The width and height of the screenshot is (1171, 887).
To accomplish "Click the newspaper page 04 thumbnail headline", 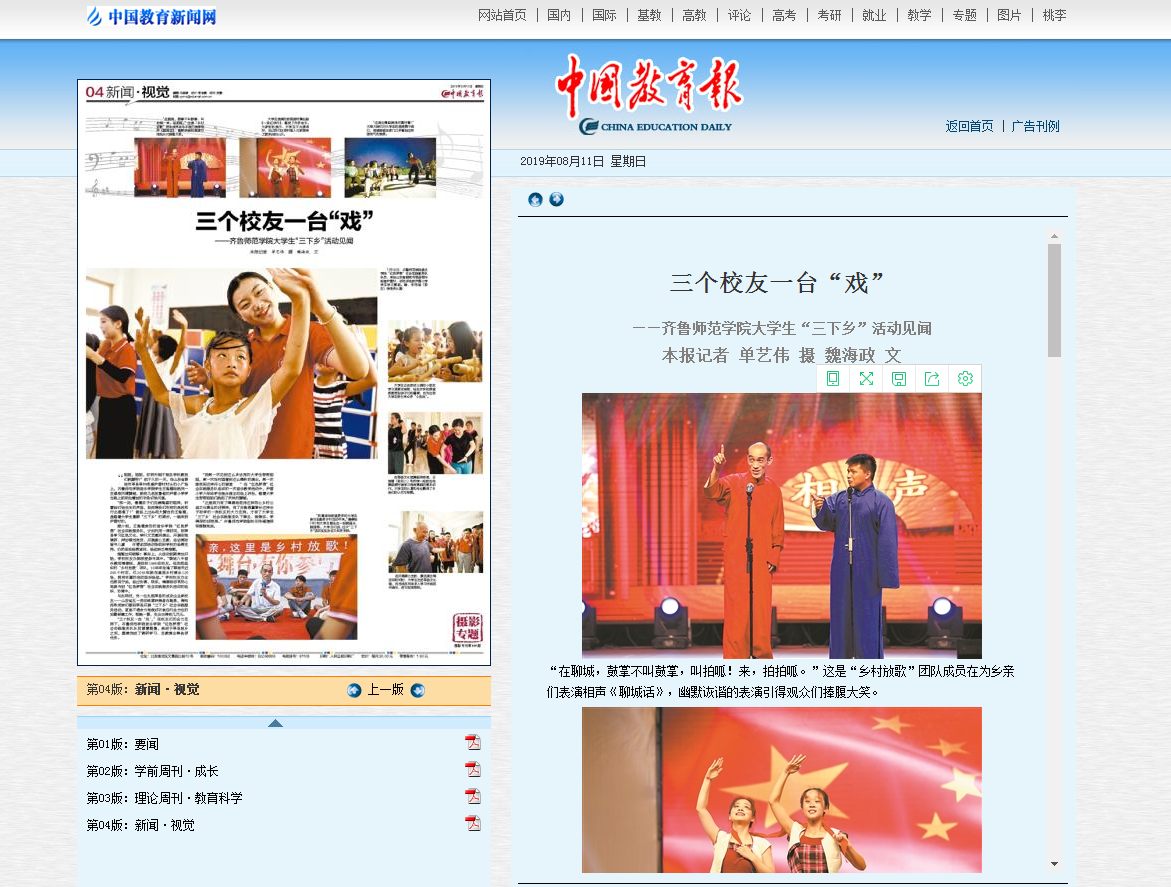I will (284, 222).
